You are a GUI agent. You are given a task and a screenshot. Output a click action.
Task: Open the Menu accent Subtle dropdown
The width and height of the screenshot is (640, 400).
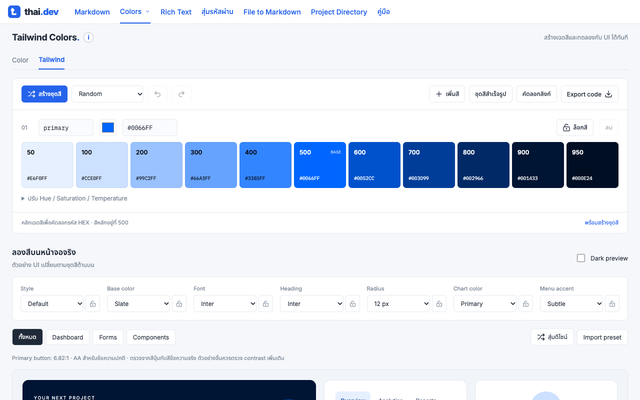point(571,304)
